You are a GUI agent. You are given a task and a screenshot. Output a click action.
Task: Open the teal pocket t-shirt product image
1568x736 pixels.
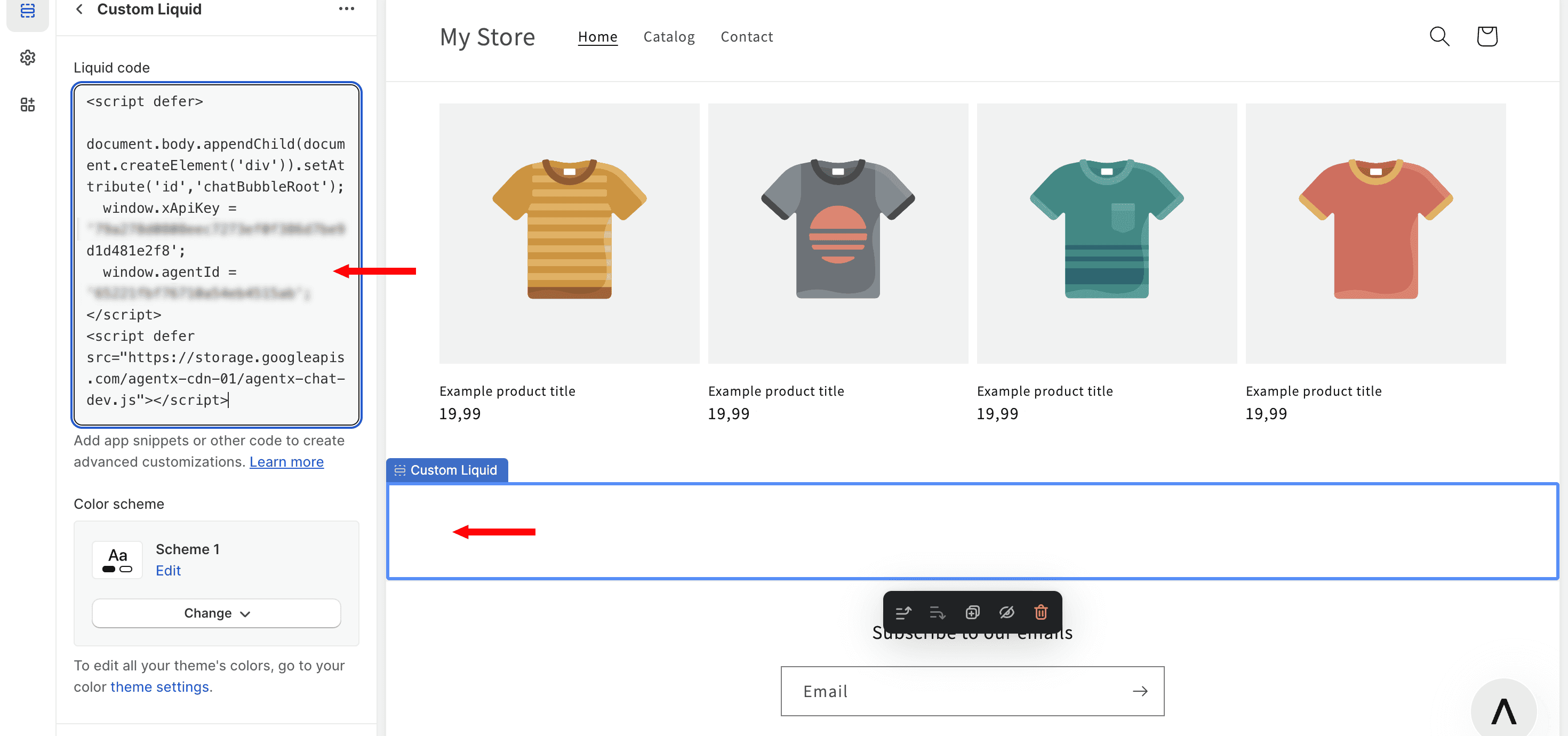[x=1107, y=234]
